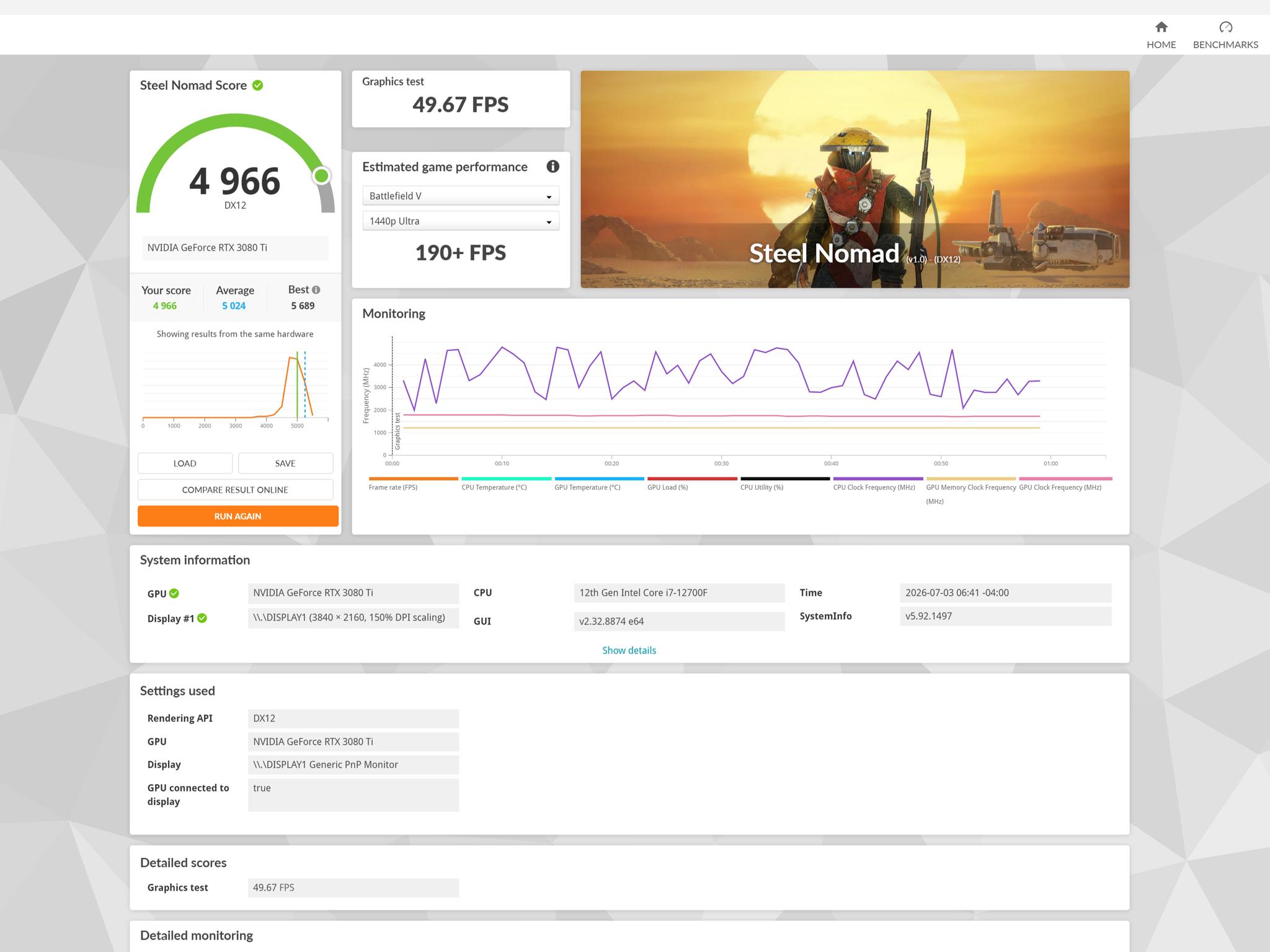Click the orange RUN AGAIN button
1270x952 pixels.
[238, 516]
